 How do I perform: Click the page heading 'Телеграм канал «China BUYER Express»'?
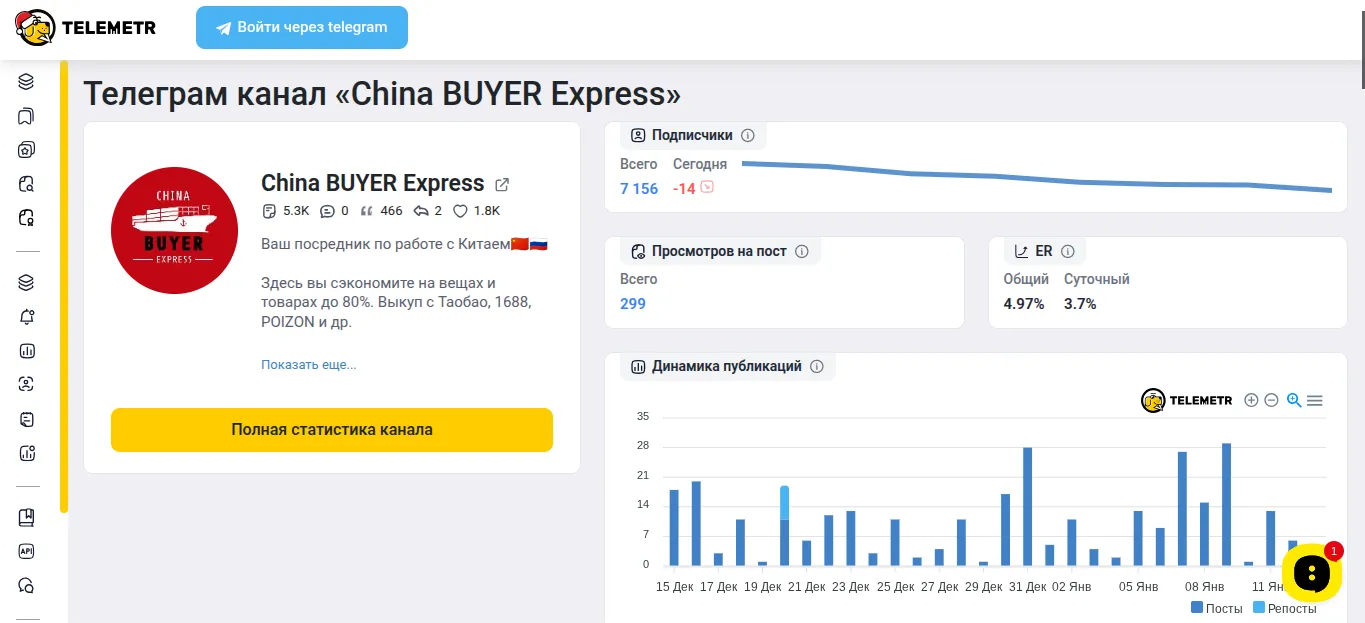click(x=382, y=94)
